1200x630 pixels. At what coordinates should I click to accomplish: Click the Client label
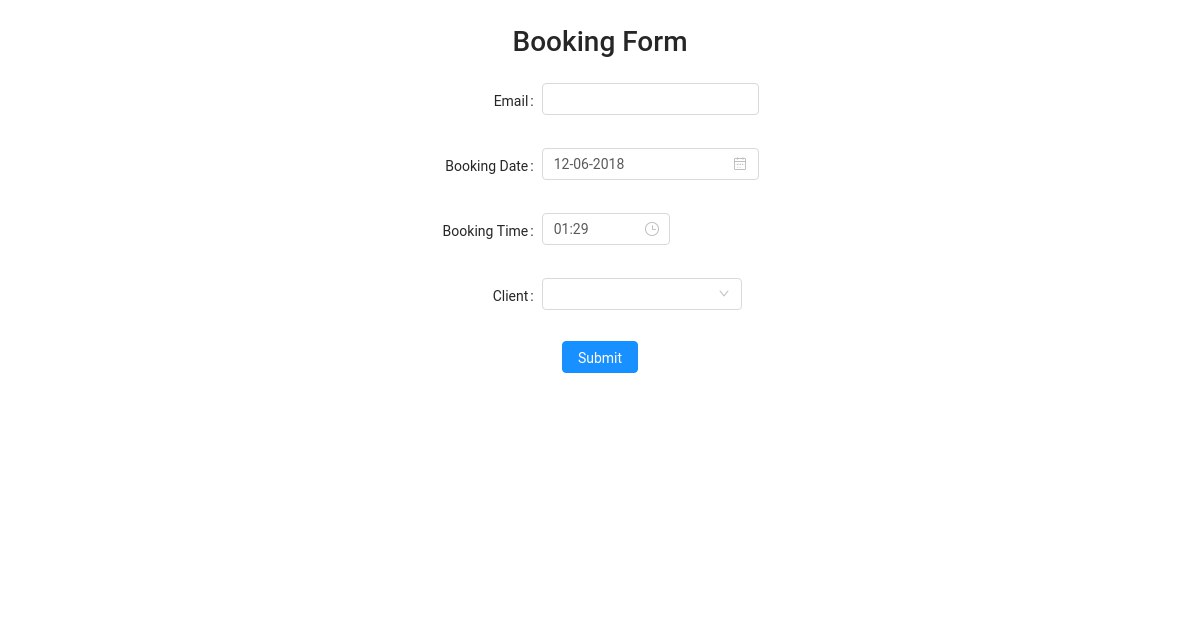pos(510,296)
